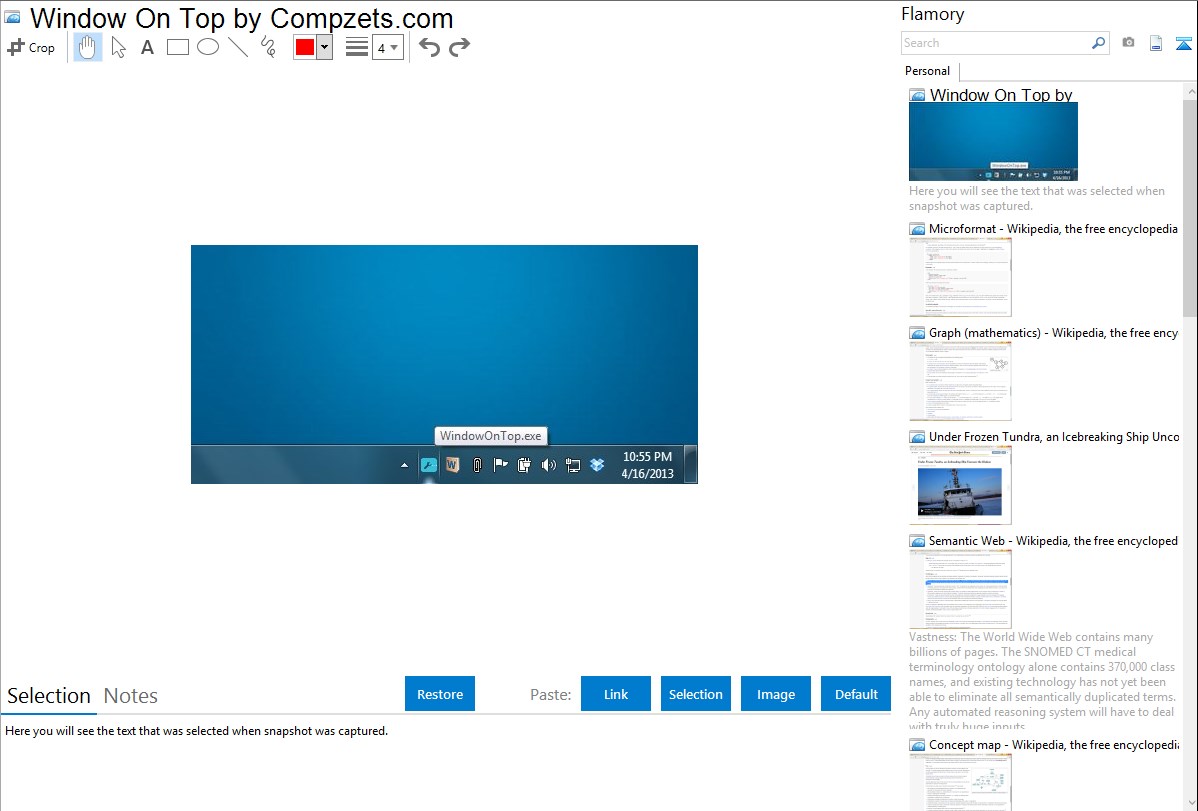Click the search magnifier icon

[1098, 43]
